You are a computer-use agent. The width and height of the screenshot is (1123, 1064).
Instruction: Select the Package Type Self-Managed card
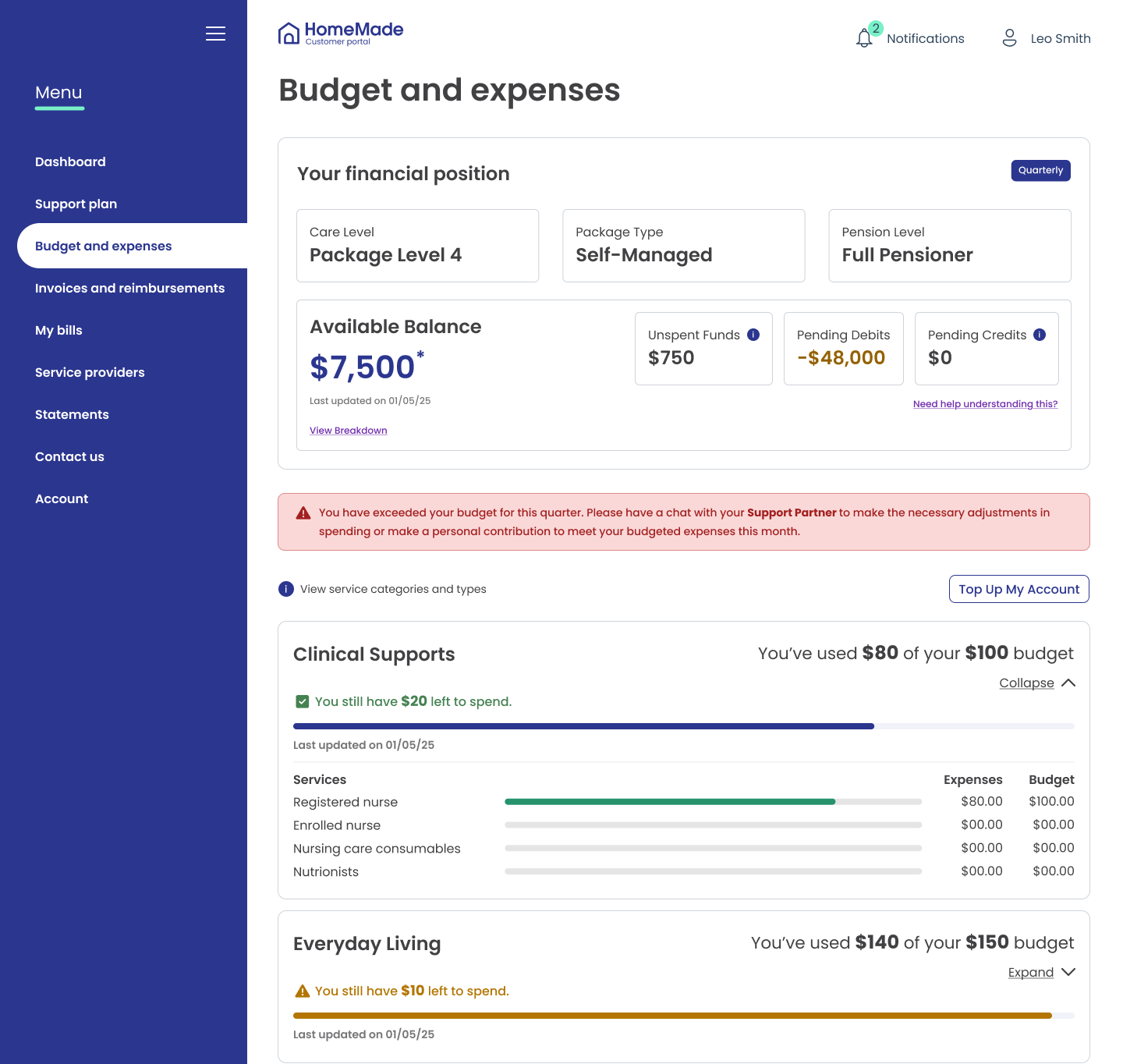click(683, 246)
